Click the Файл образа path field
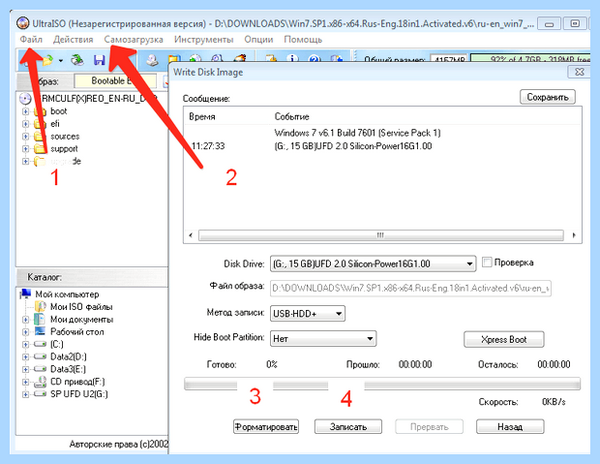The image size is (600, 464). tap(411, 288)
